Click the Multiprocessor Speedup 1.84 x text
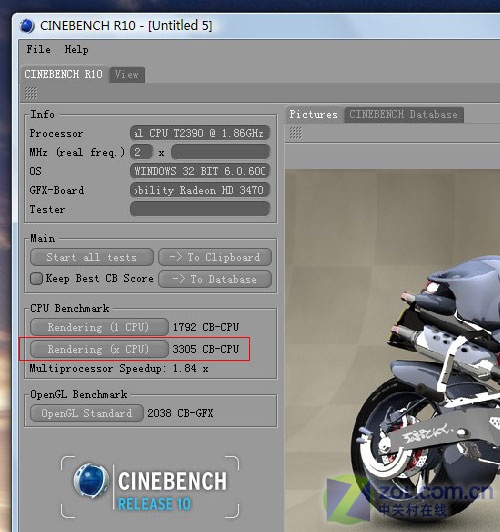500x532 pixels. pos(119,368)
